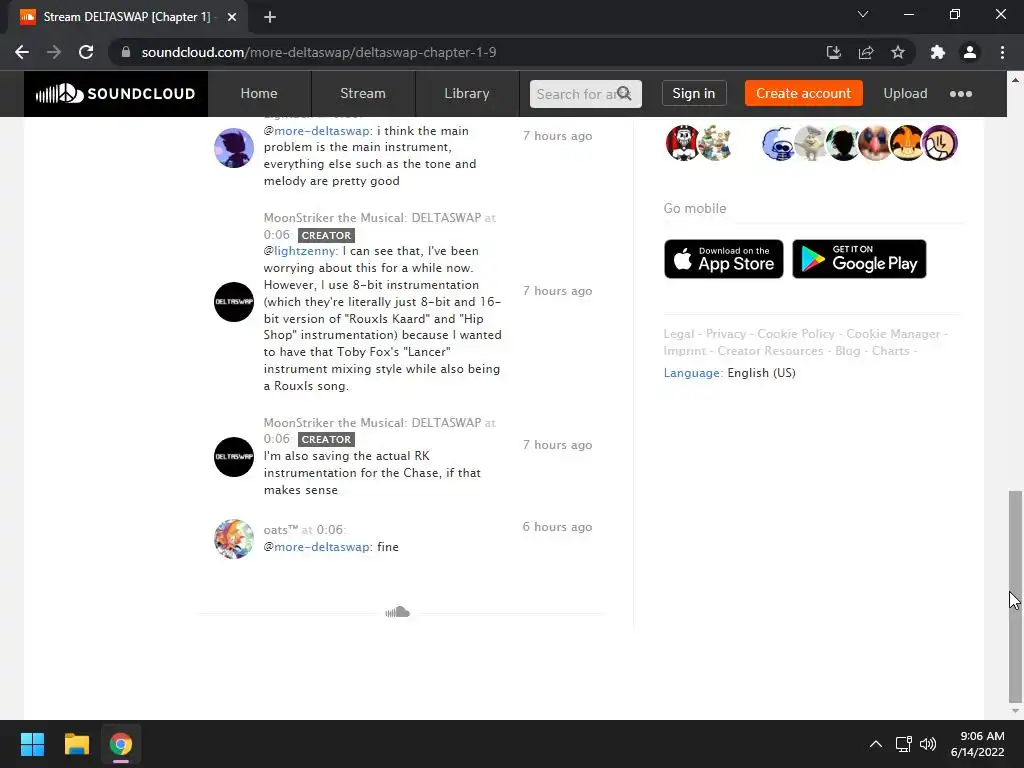Click the Sign in button
The image size is (1024, 768).
(694, 93)
